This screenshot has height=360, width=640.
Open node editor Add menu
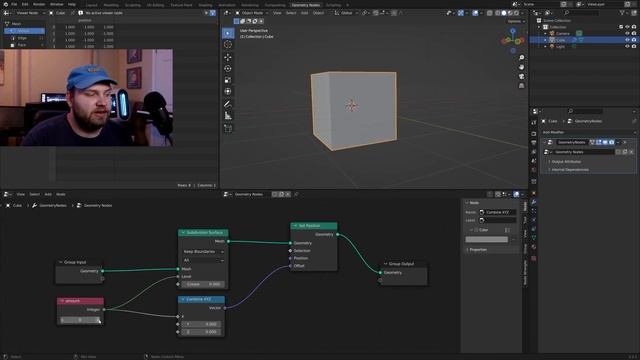click(x=48, y=195)
